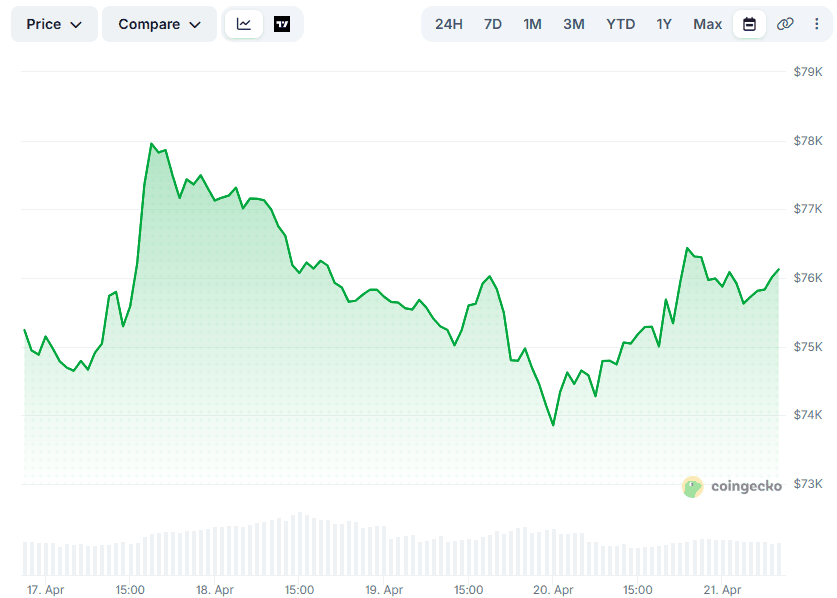View the 1Y price history
The height and width of the screenshot is (598, 837).
tap(664, 23)
